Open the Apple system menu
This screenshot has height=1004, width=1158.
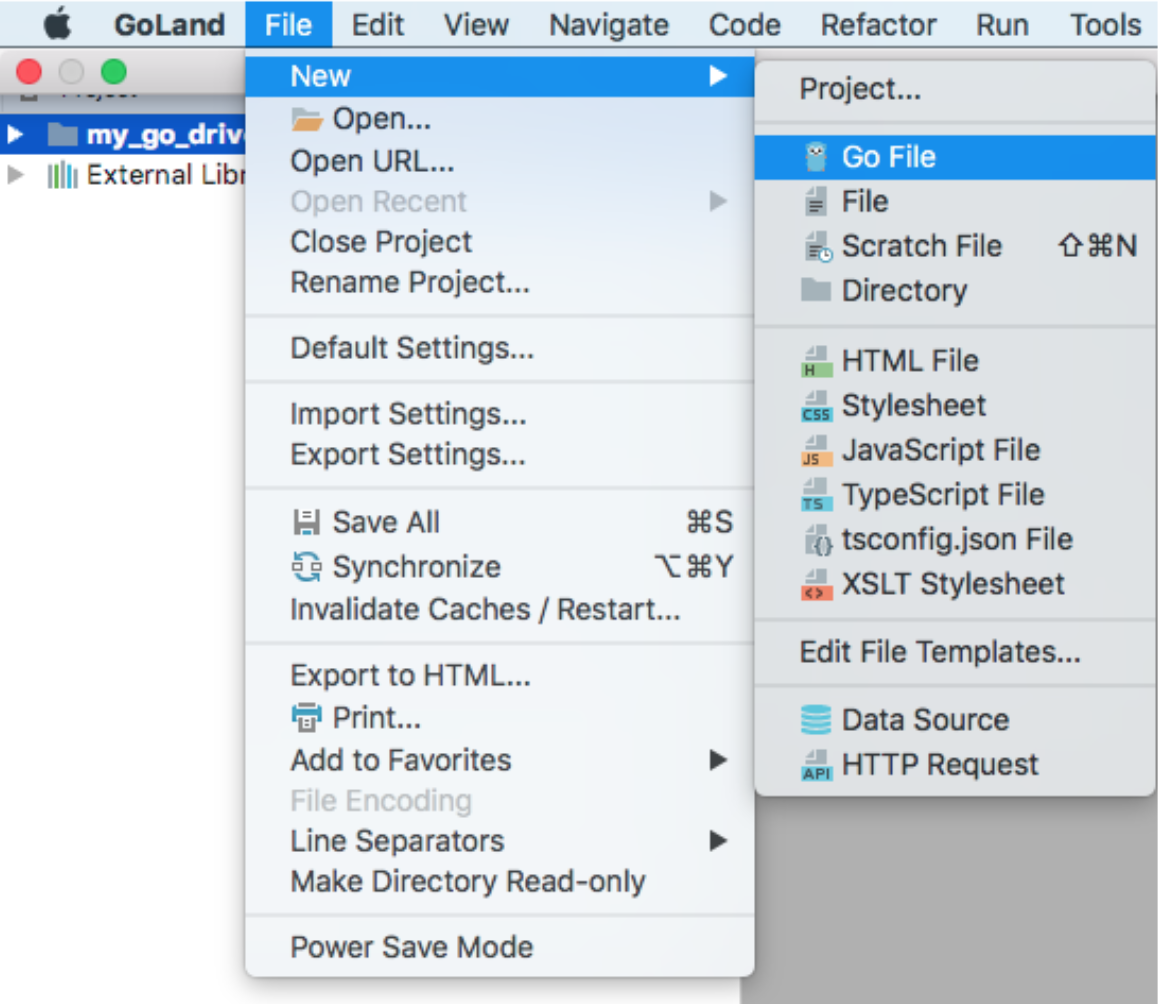(x=57, y=24)
